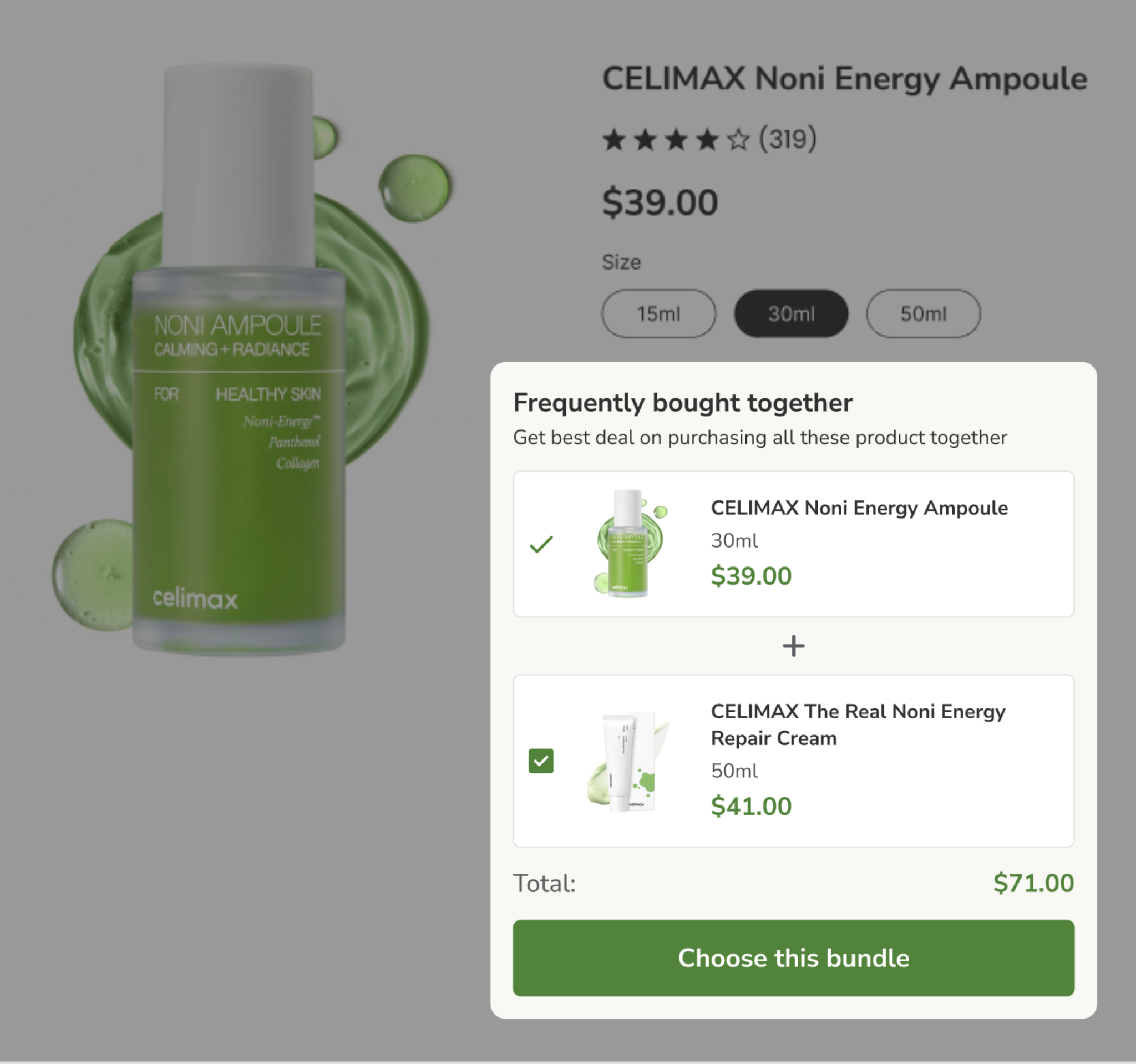This screenshot has height=1064, width=1136.
Task: Select the 30ml size option
Action: (x=791, y=314)
